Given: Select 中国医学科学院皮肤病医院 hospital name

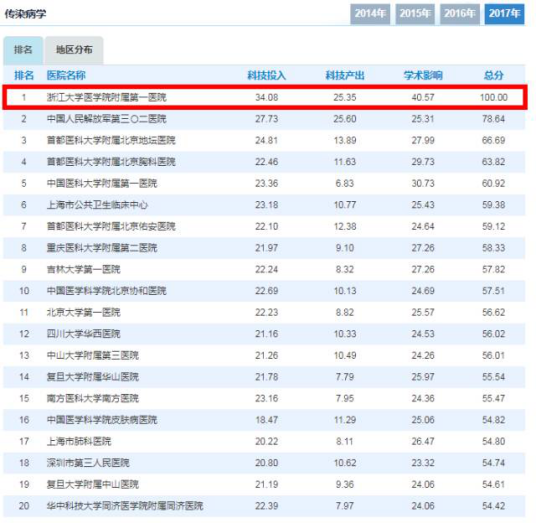Looking at the screenshot, I should tap(102, 420).
